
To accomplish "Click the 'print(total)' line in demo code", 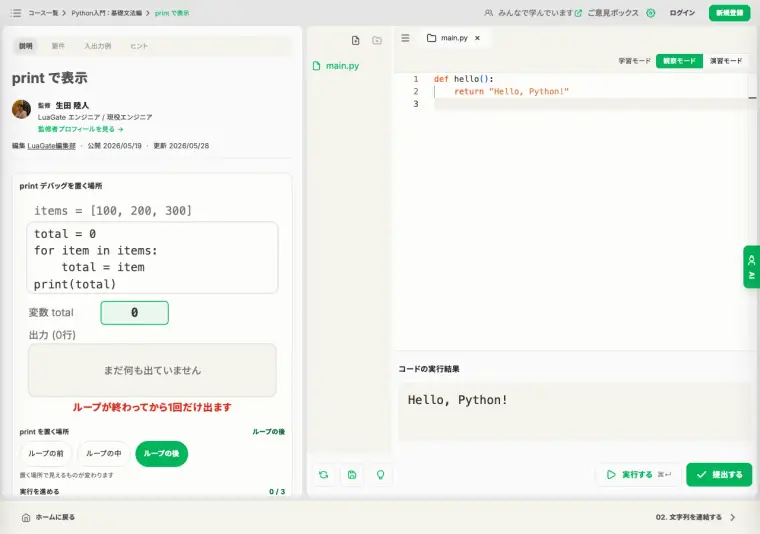I will tap(75, 284).
